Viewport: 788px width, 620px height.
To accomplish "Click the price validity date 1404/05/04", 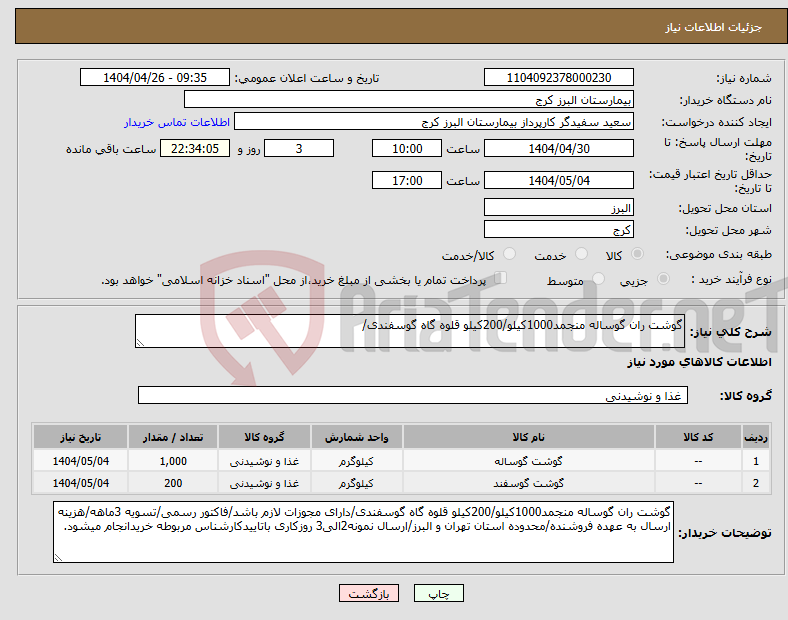I will coord(558,180).
